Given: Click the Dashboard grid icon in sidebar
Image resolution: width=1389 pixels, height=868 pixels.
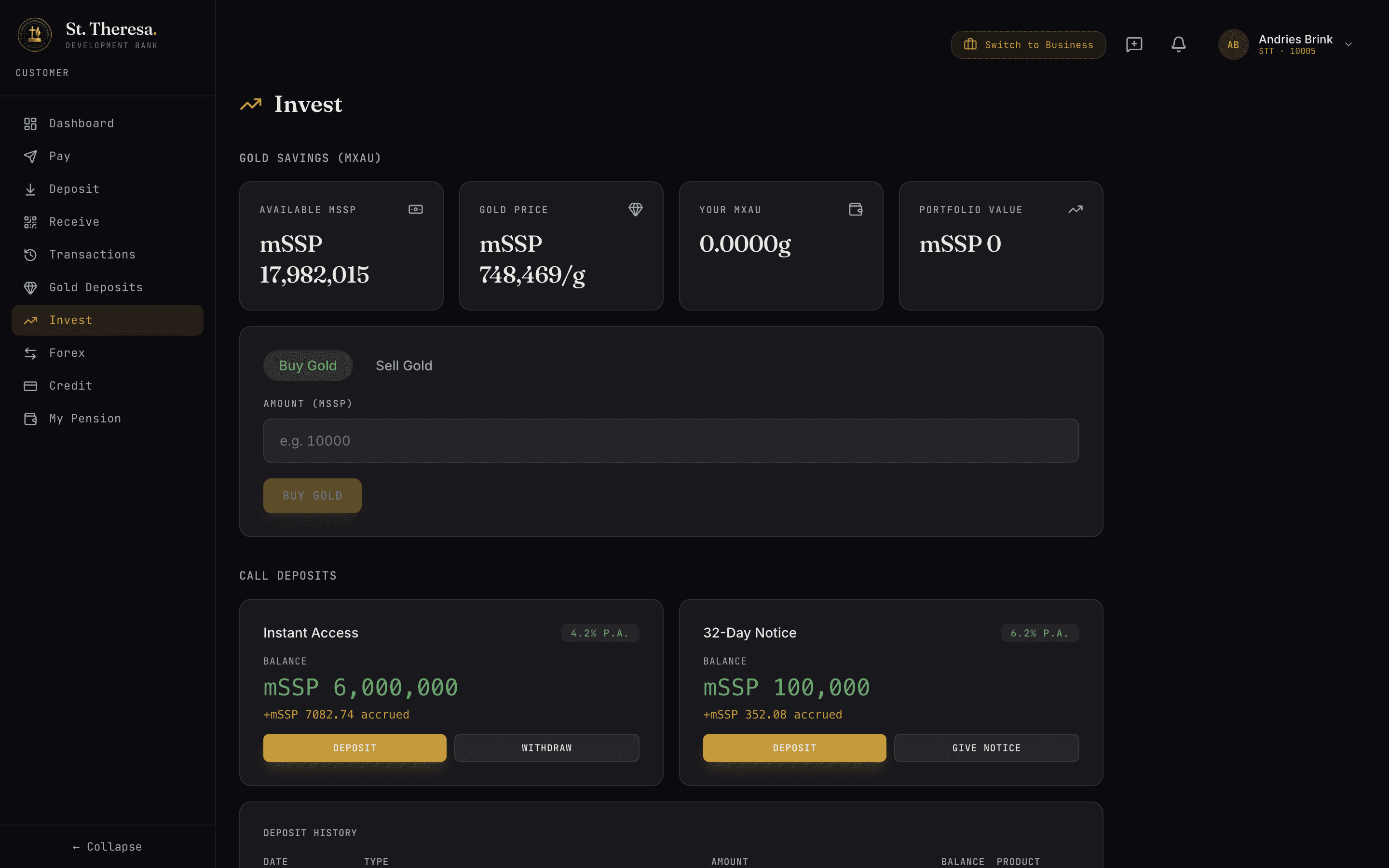Looking at the screenshot, I should 30,124.
